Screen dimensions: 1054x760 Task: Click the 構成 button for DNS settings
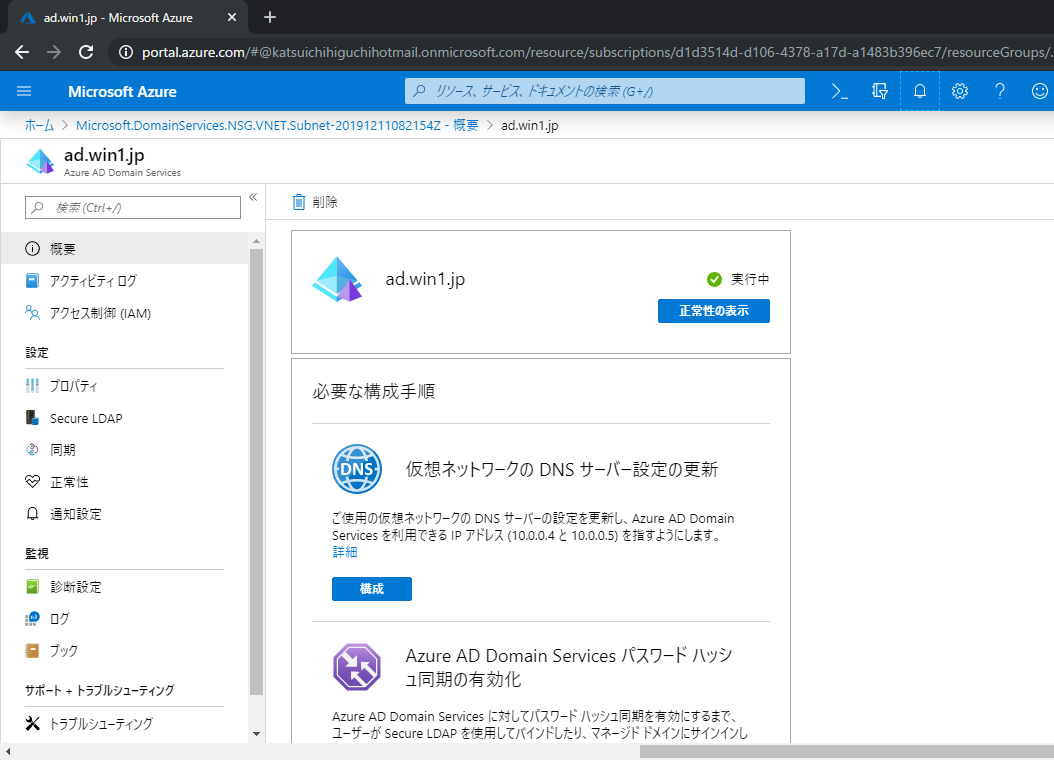(x=372, y=589)
